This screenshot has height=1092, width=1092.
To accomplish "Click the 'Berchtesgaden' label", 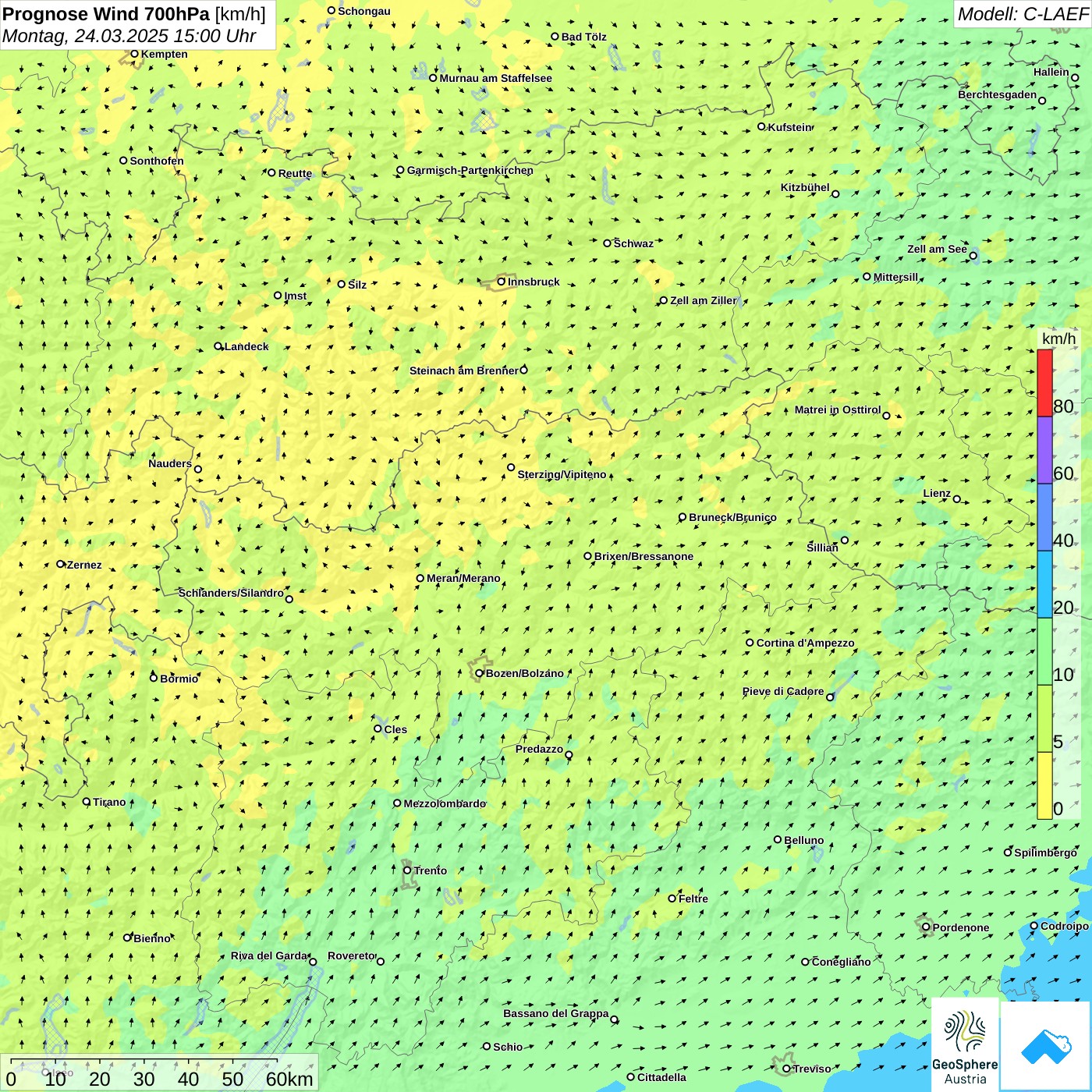I will (x=998, y=95).
